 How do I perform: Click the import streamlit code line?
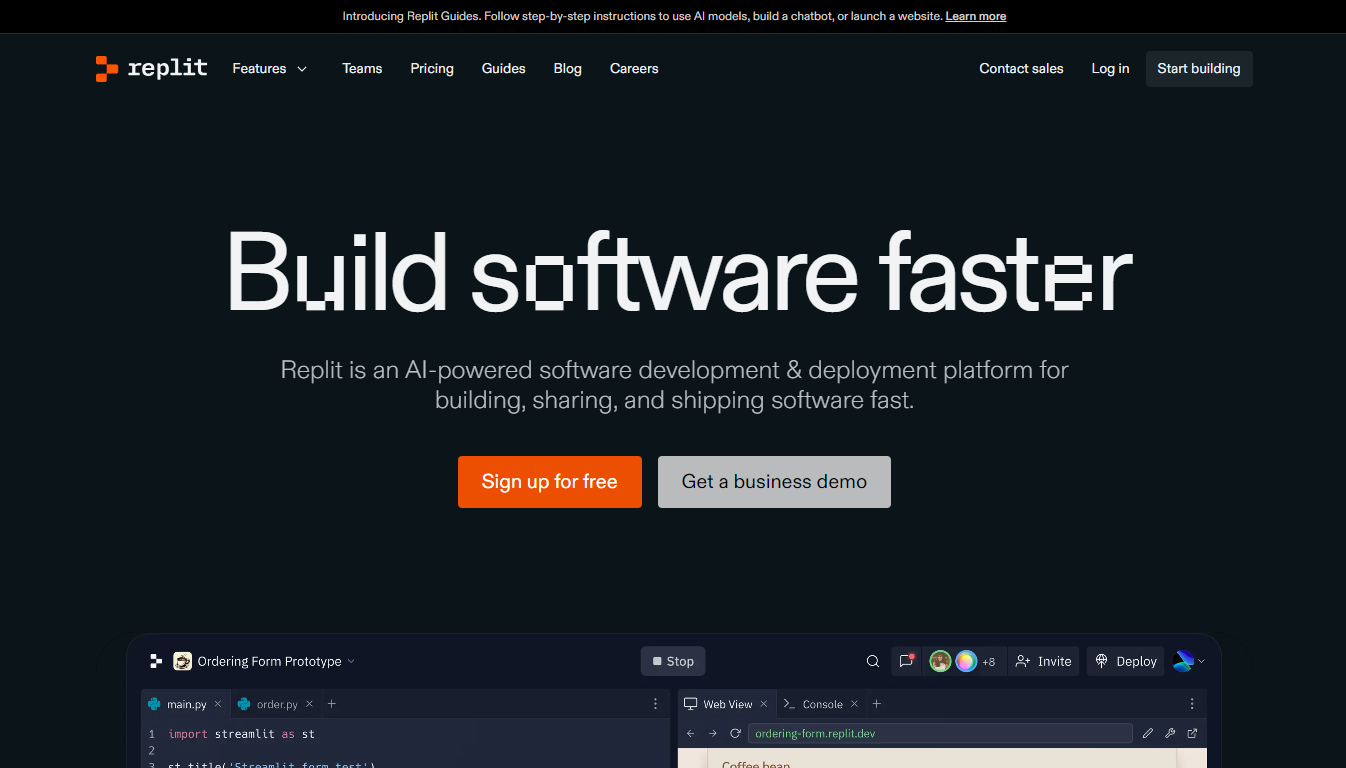[241, 734]
